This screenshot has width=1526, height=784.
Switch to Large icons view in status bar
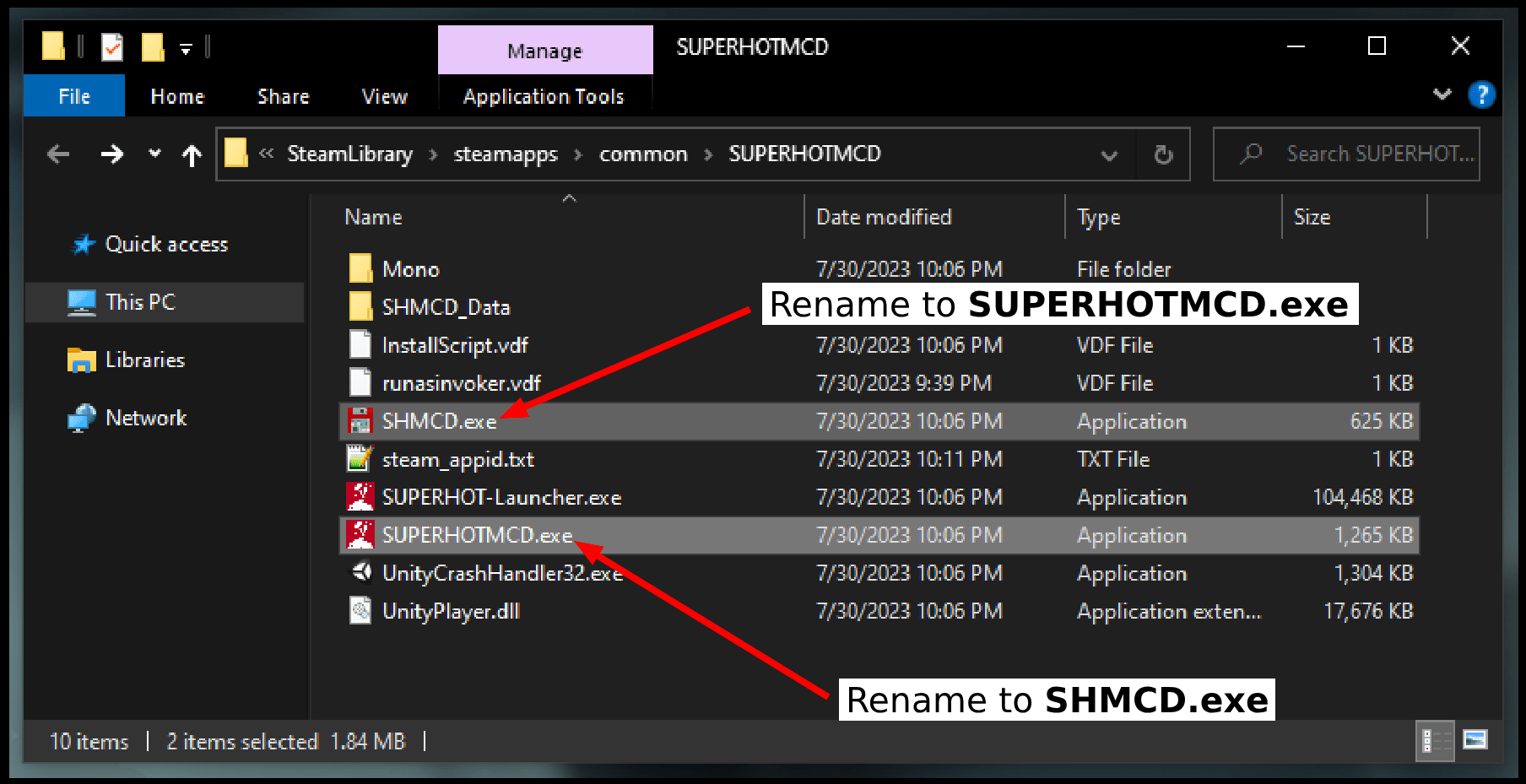(x=1475, y=740)
